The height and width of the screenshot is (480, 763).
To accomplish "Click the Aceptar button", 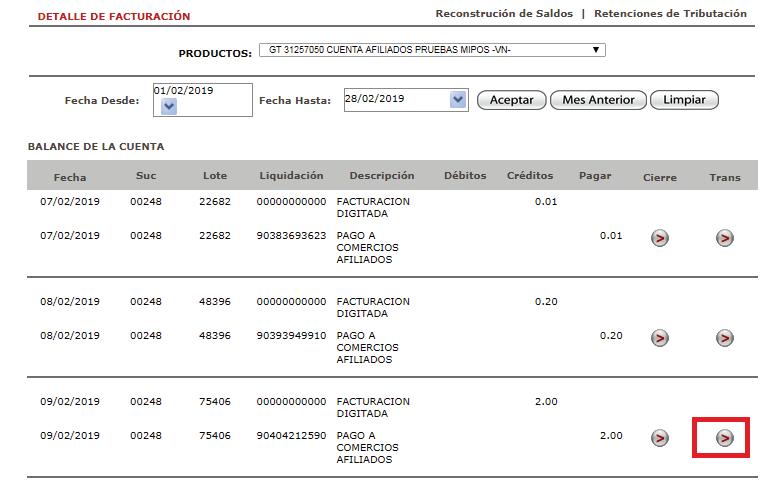I will 511,100.
